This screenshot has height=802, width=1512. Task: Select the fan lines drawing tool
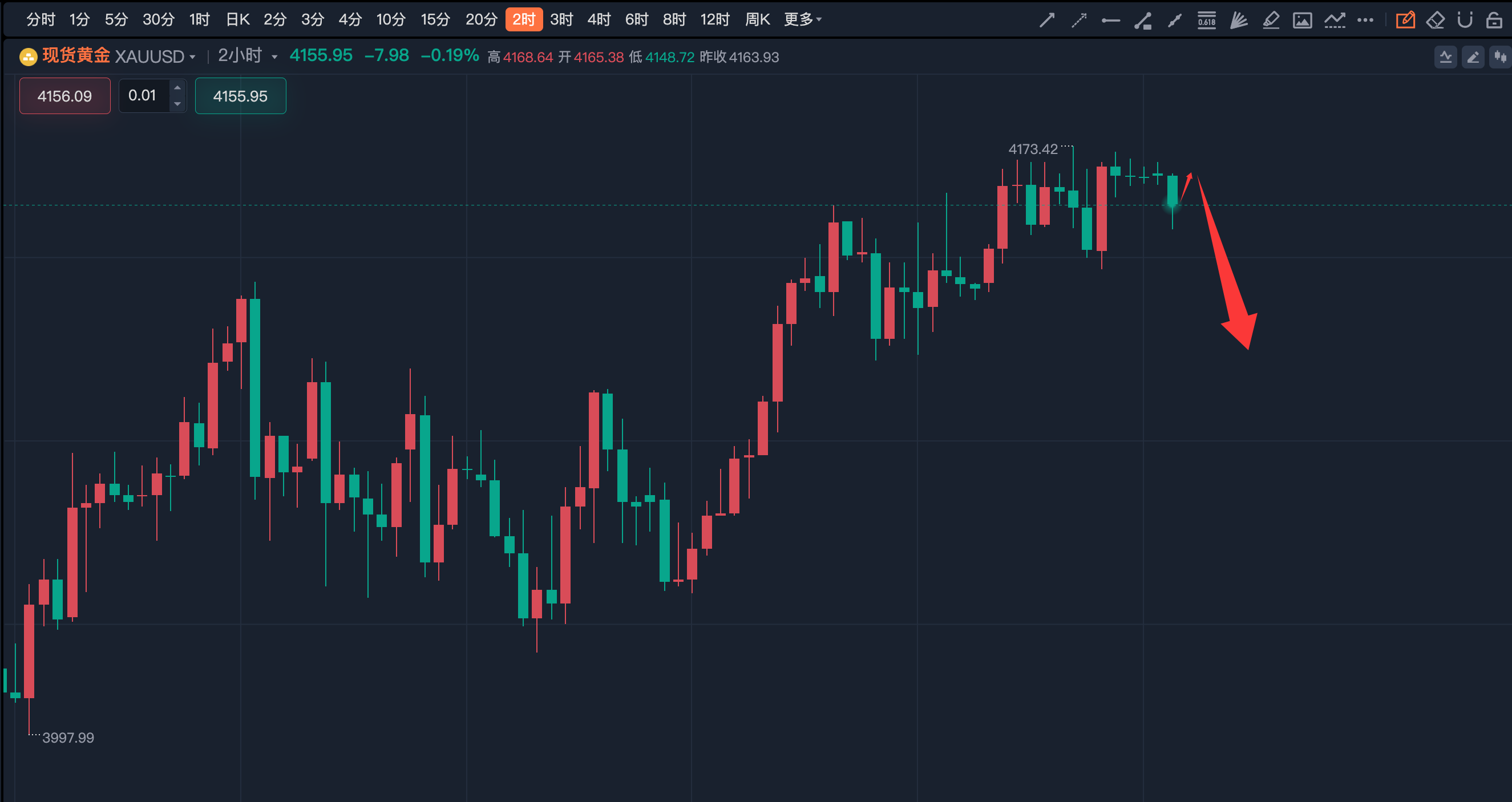(x=1239, y=21)
